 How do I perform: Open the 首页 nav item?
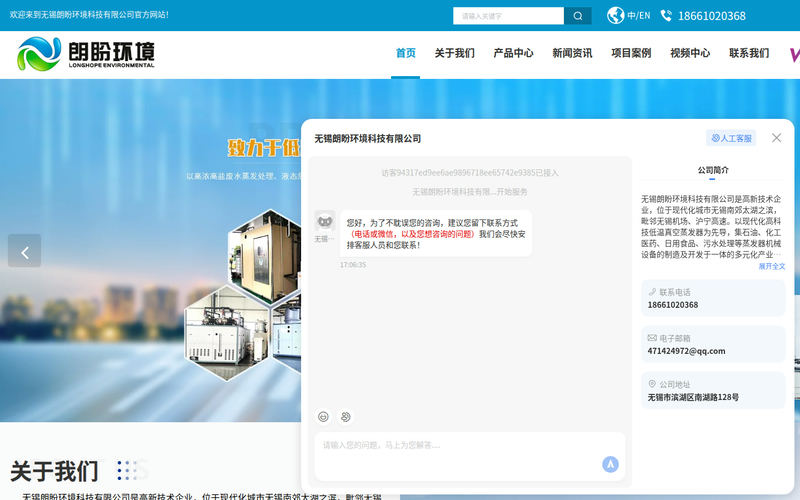(406, 53)
